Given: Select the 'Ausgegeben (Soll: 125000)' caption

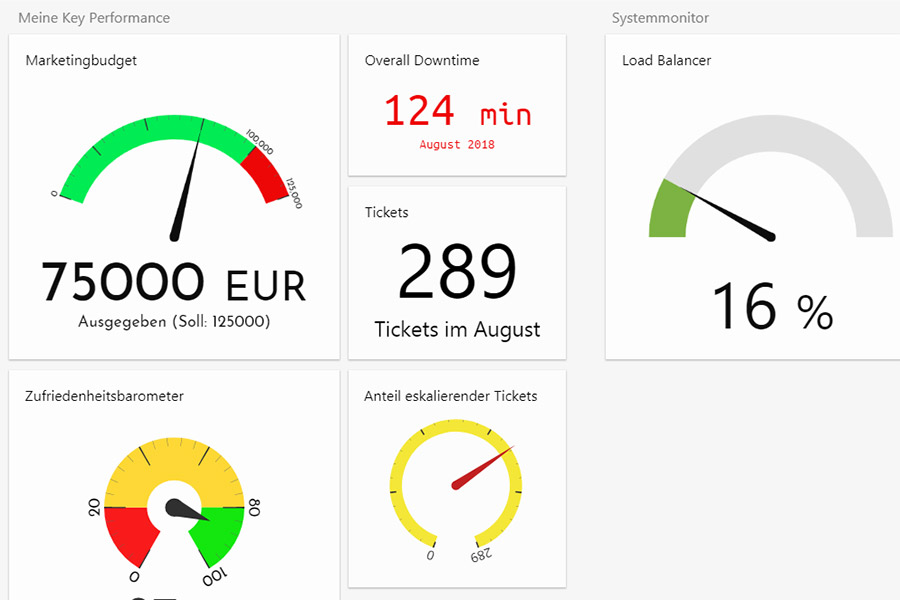Looking at the screenshot, I should tap(174, 322).
